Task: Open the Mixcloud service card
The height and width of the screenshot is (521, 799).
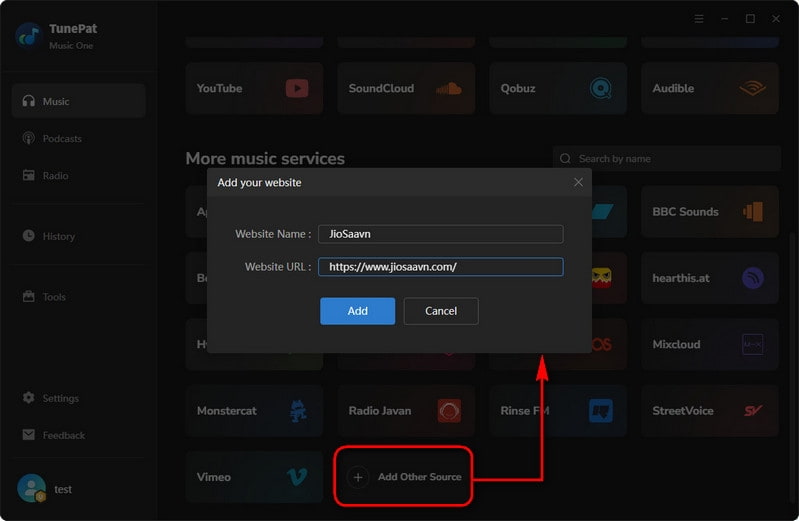Action: [x=709, y=345]
